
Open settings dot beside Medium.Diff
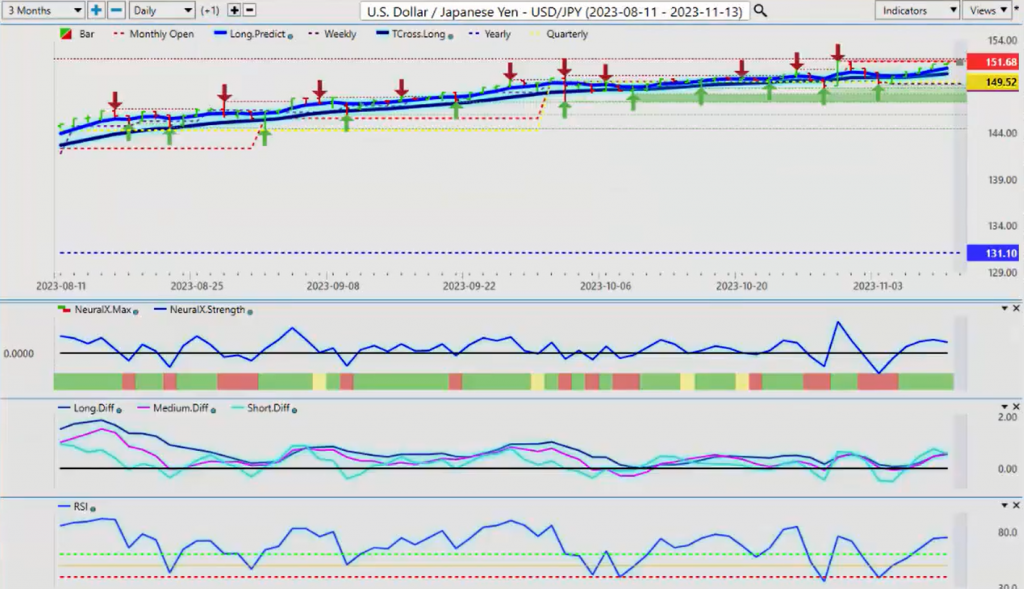tap(213, 411)
